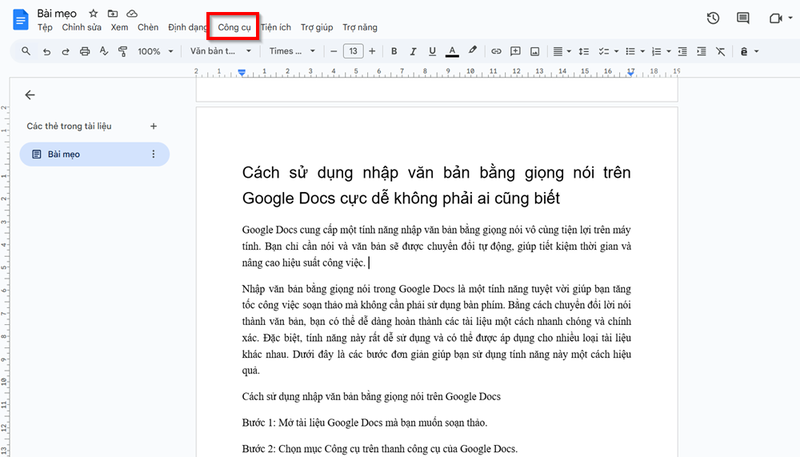Screen dimensions: 800x457
Task: Open the zoom 100% dropdown
Action: 156,51
